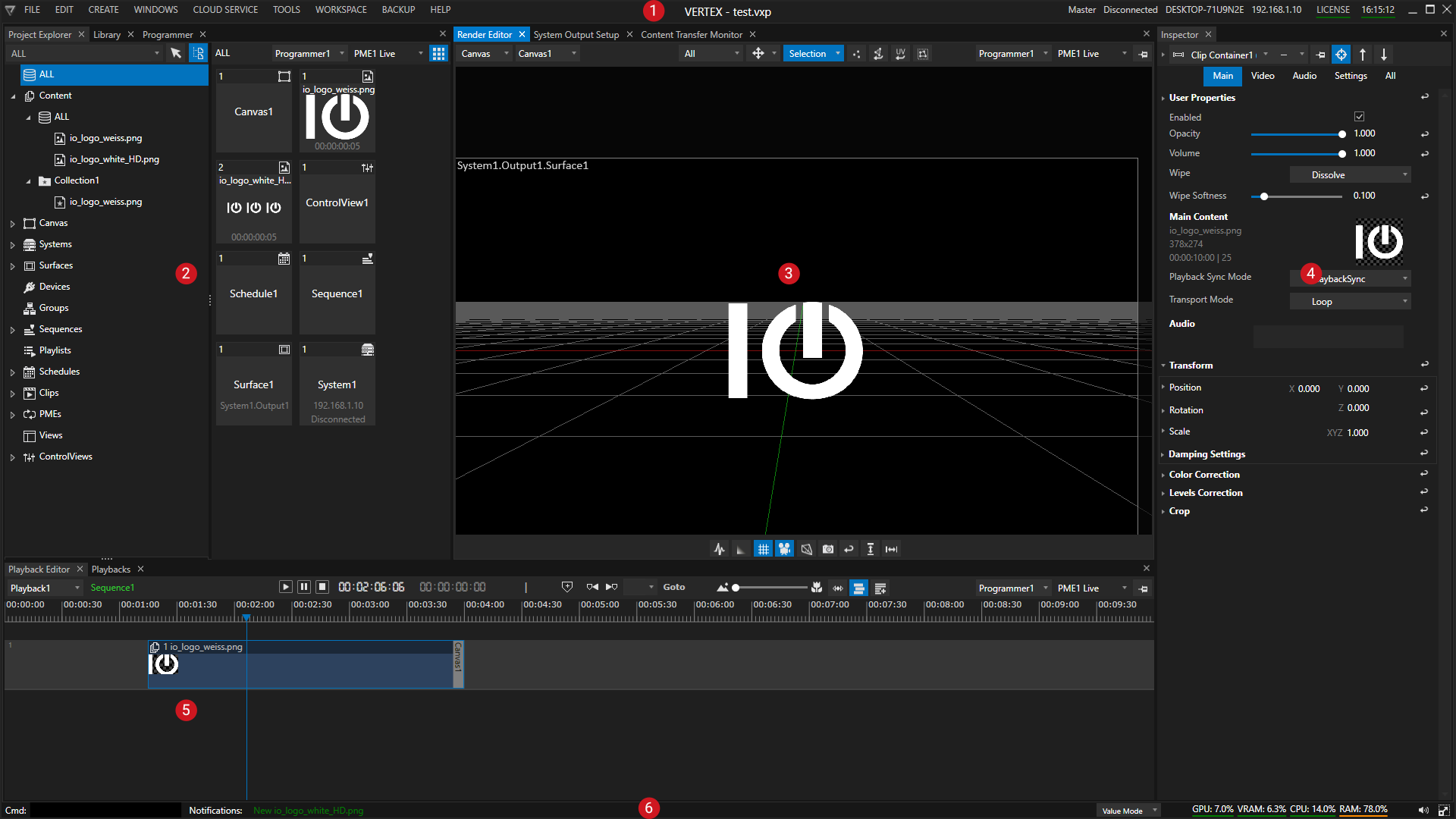Screen dimensions: 1456x819
Task: Click the bounding frame icon in Render Editor toolbar
Action: (923, 54)
